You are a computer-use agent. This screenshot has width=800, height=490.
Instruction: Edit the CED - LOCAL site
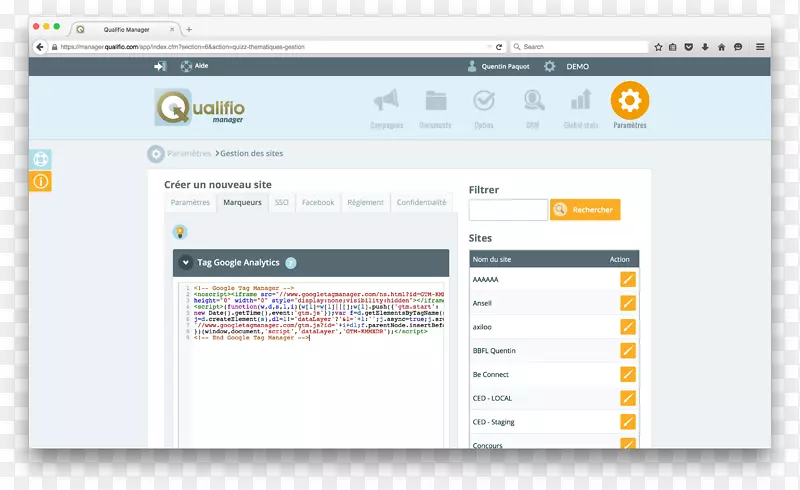628,398
